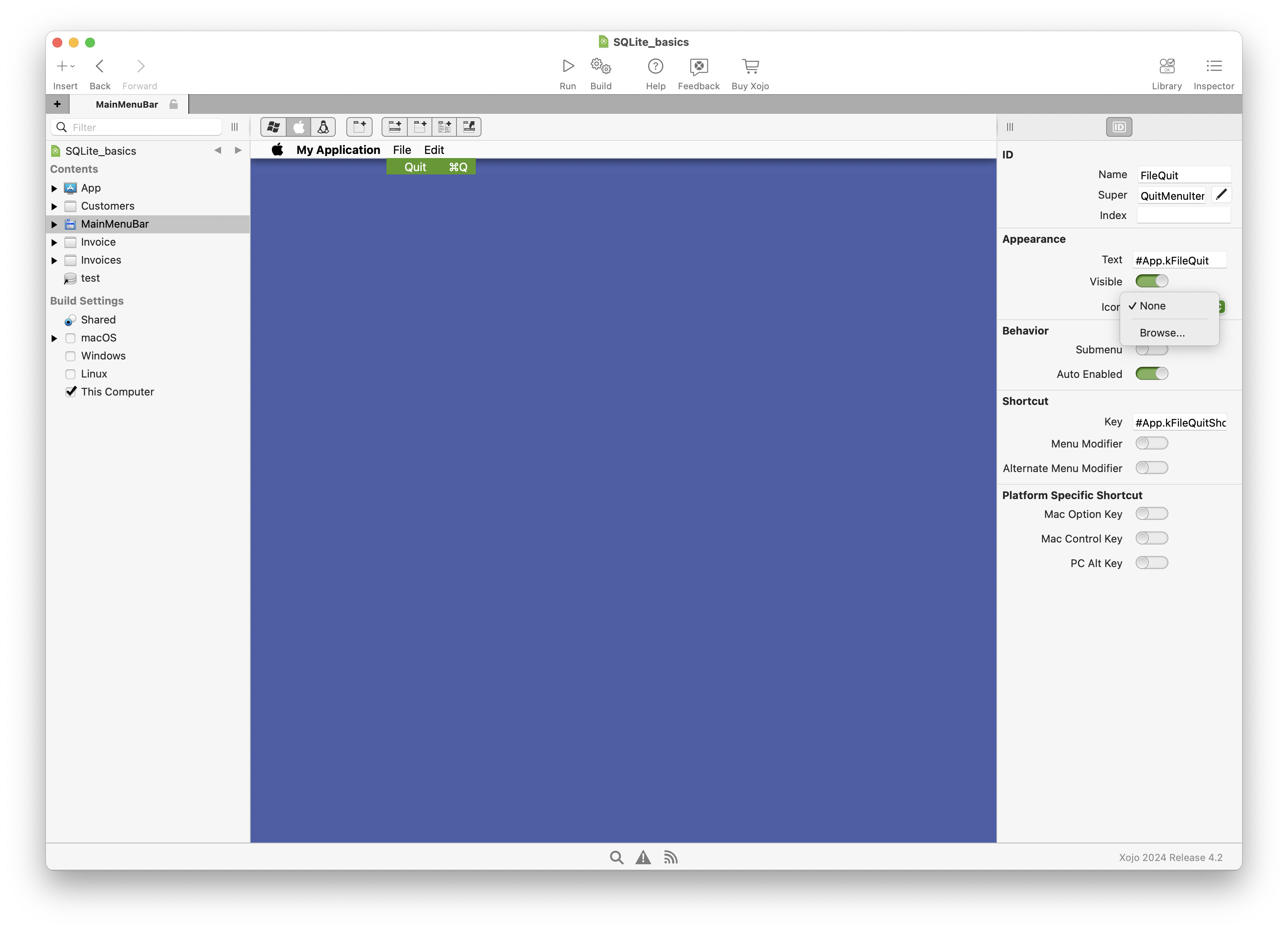Image resolution: width=1288 pixels, height=931 pixels.
Task: Click the Buy Xojo cart icon
Action: click(x=750, y=66)
